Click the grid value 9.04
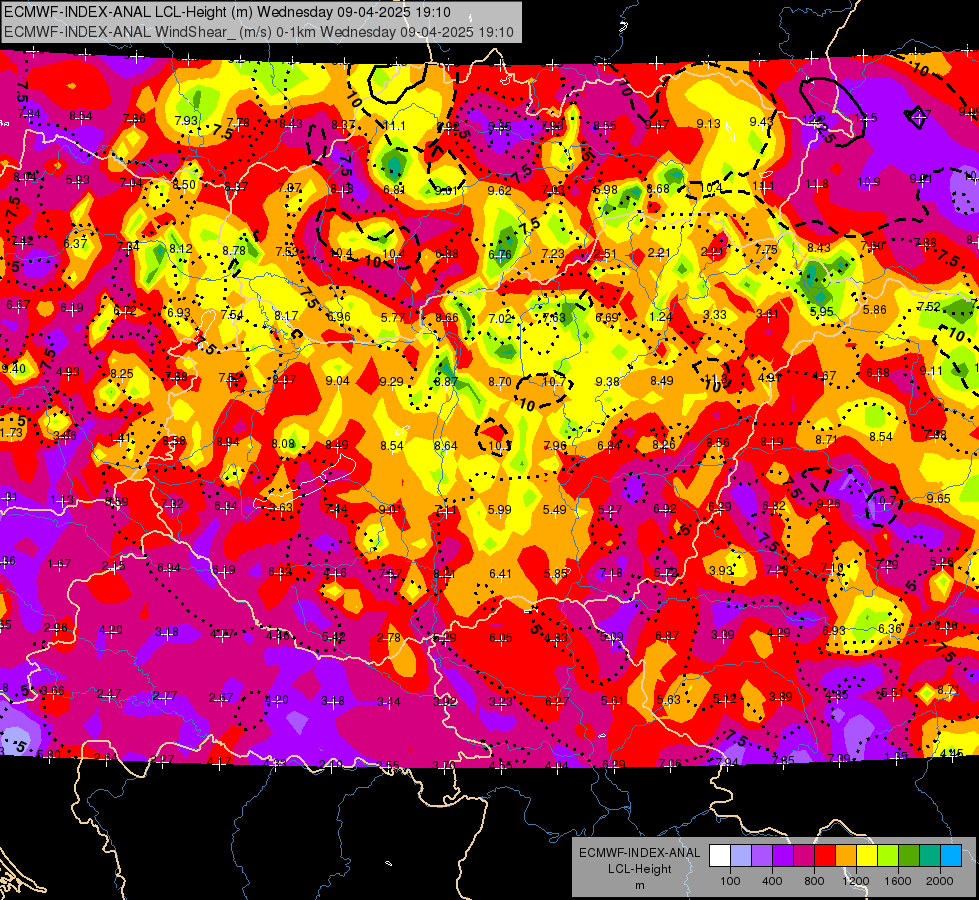Viewport: 979px width, 900px height. click(338, 380)
